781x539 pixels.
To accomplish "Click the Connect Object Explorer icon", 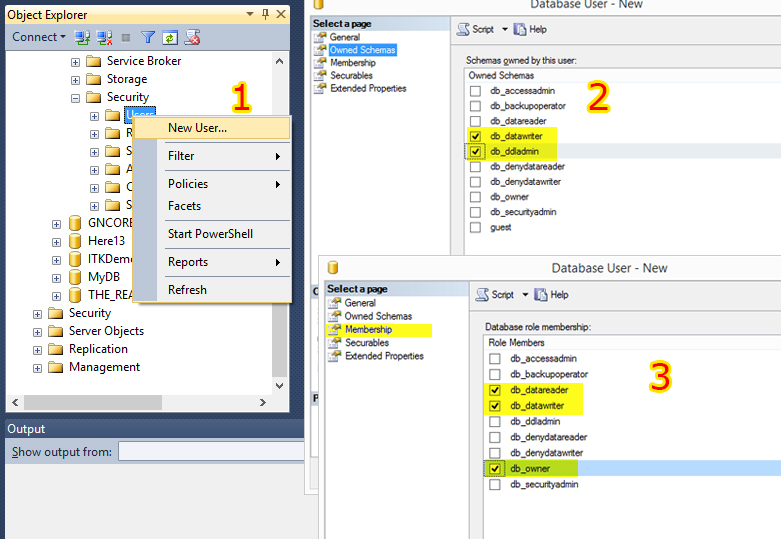I will pos(83,37).
